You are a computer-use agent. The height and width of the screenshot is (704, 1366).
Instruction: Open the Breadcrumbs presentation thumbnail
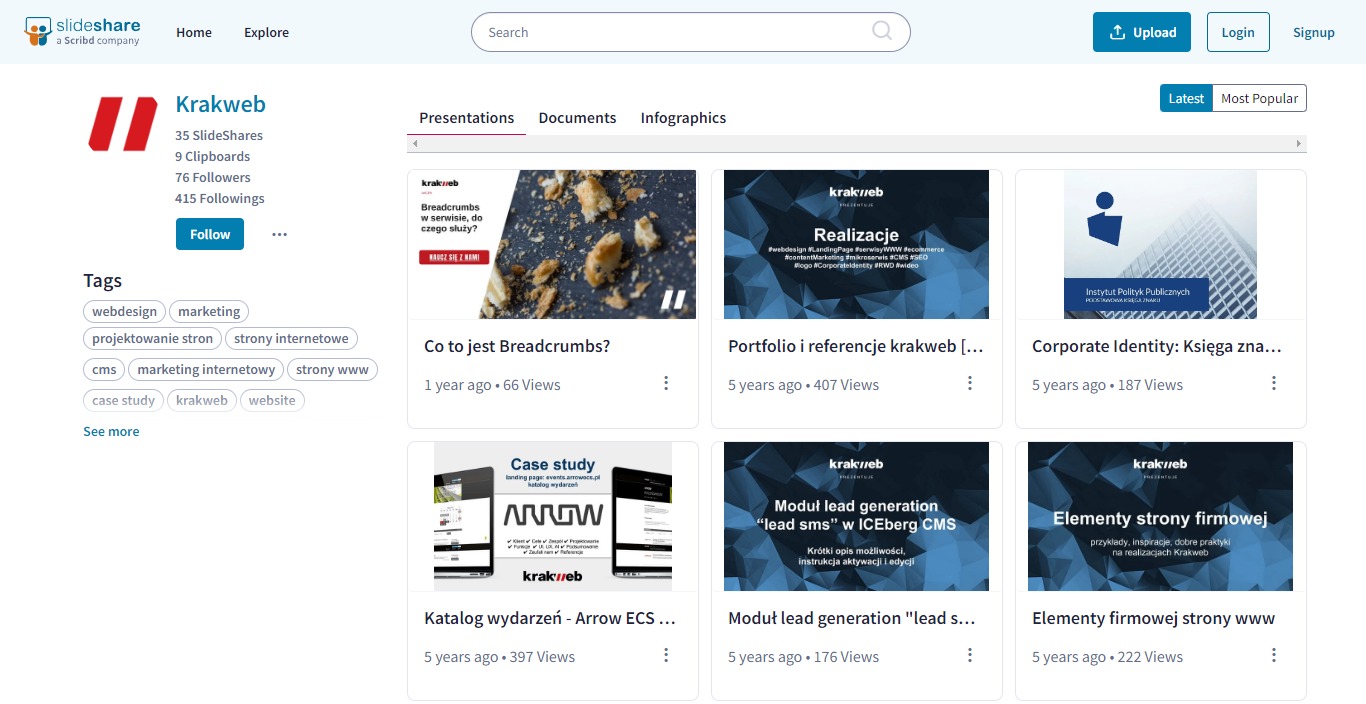[x=553, y=244]
